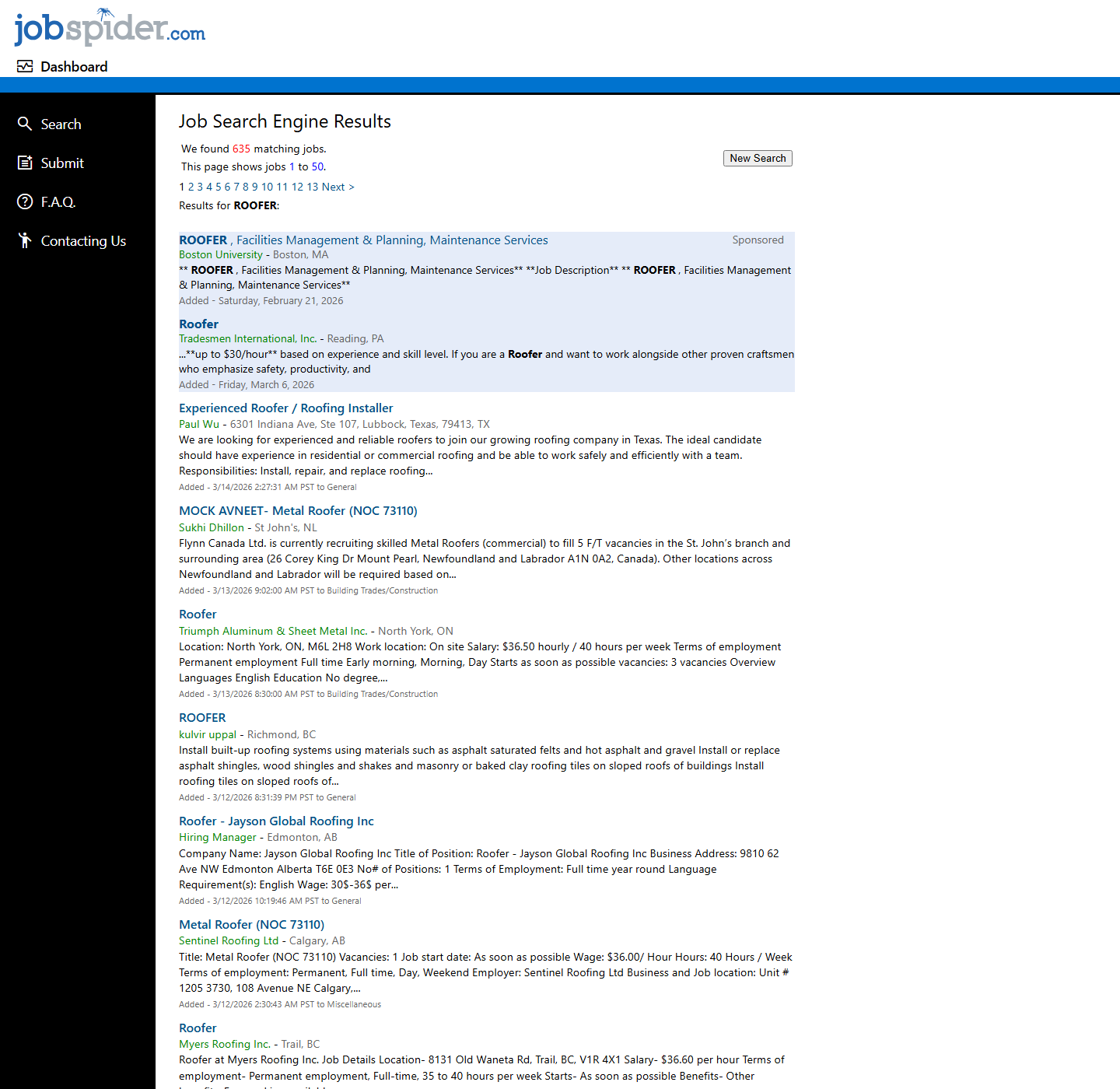The image size is (1120, 1089).
Task: Go to results page 2
Action: (x=191, y=187)
